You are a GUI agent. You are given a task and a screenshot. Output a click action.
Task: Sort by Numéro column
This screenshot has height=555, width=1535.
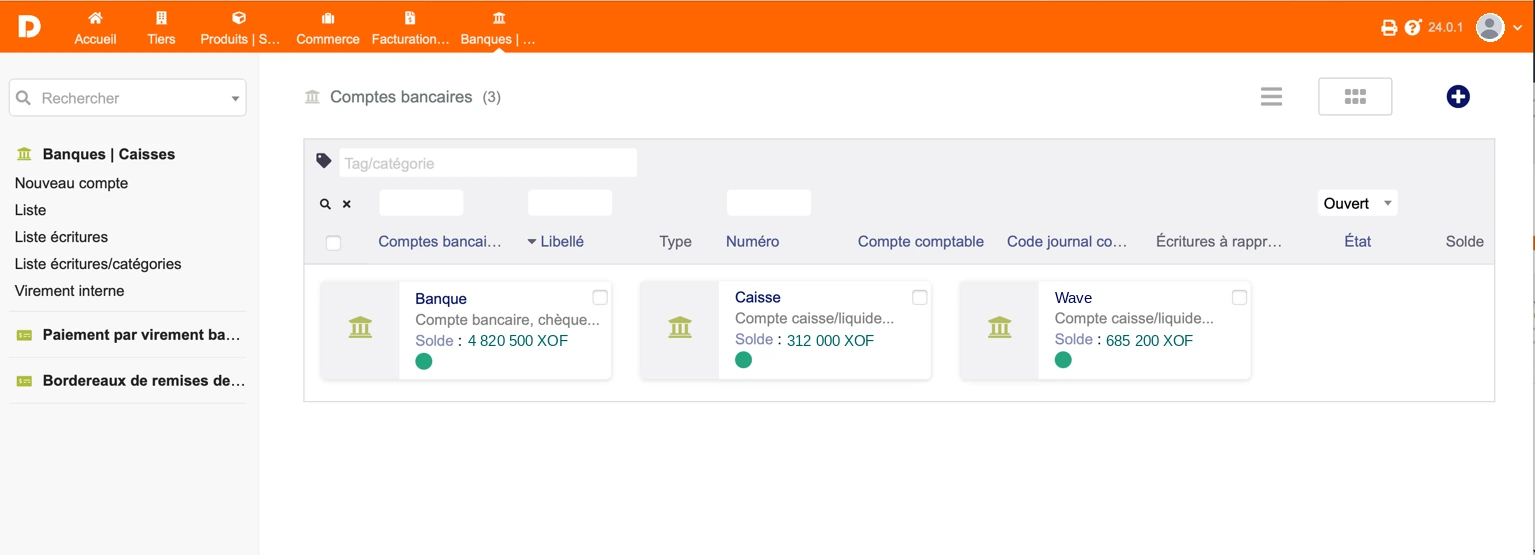pos(753,241)
